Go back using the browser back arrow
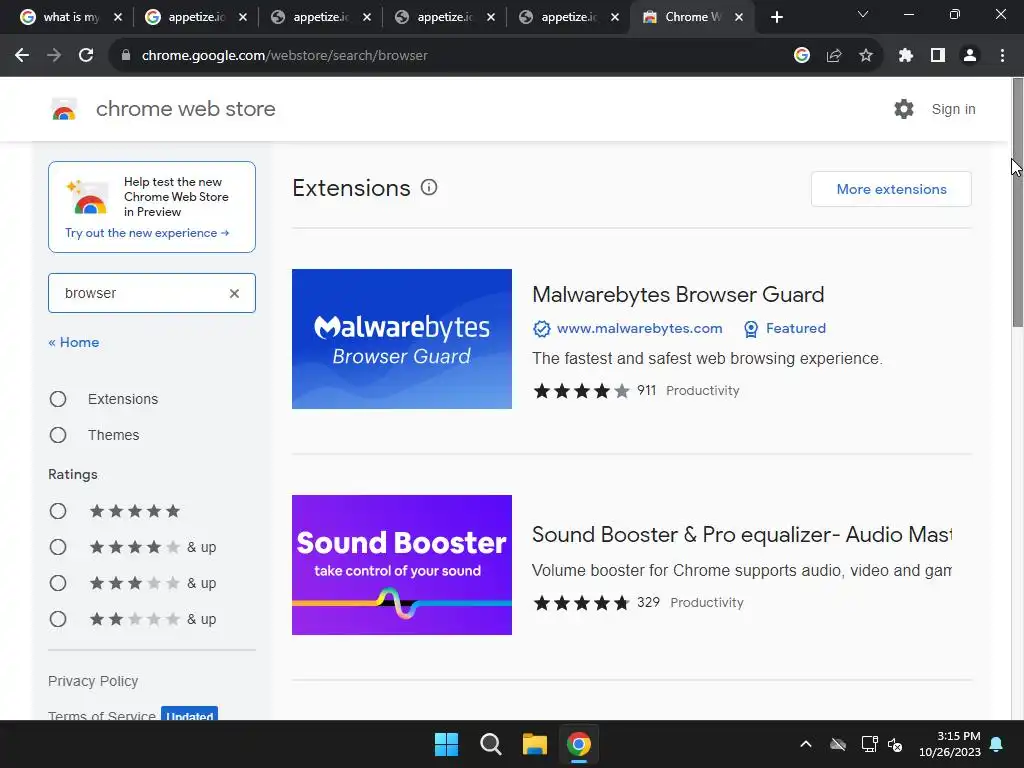The width and height of the screenshot is (1024, 768). [x=22, y=56]
